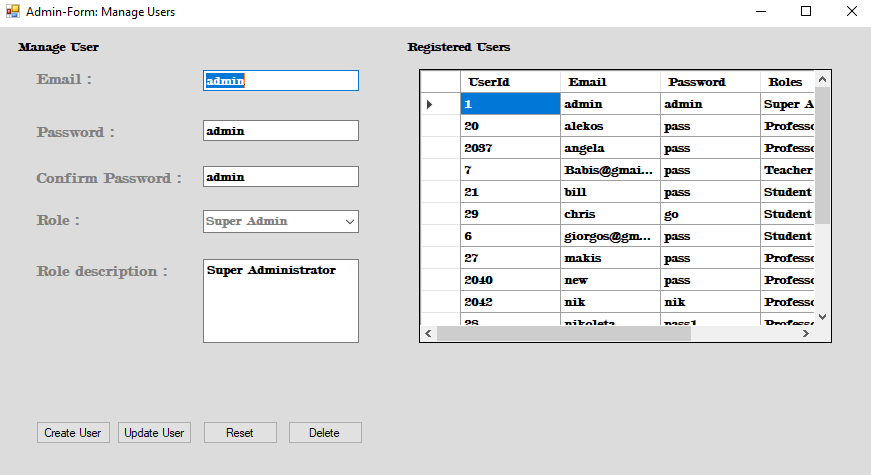Select the UserId cell '2040'
871x475 pixels.
pyautogui.click(x=510, y=280)
